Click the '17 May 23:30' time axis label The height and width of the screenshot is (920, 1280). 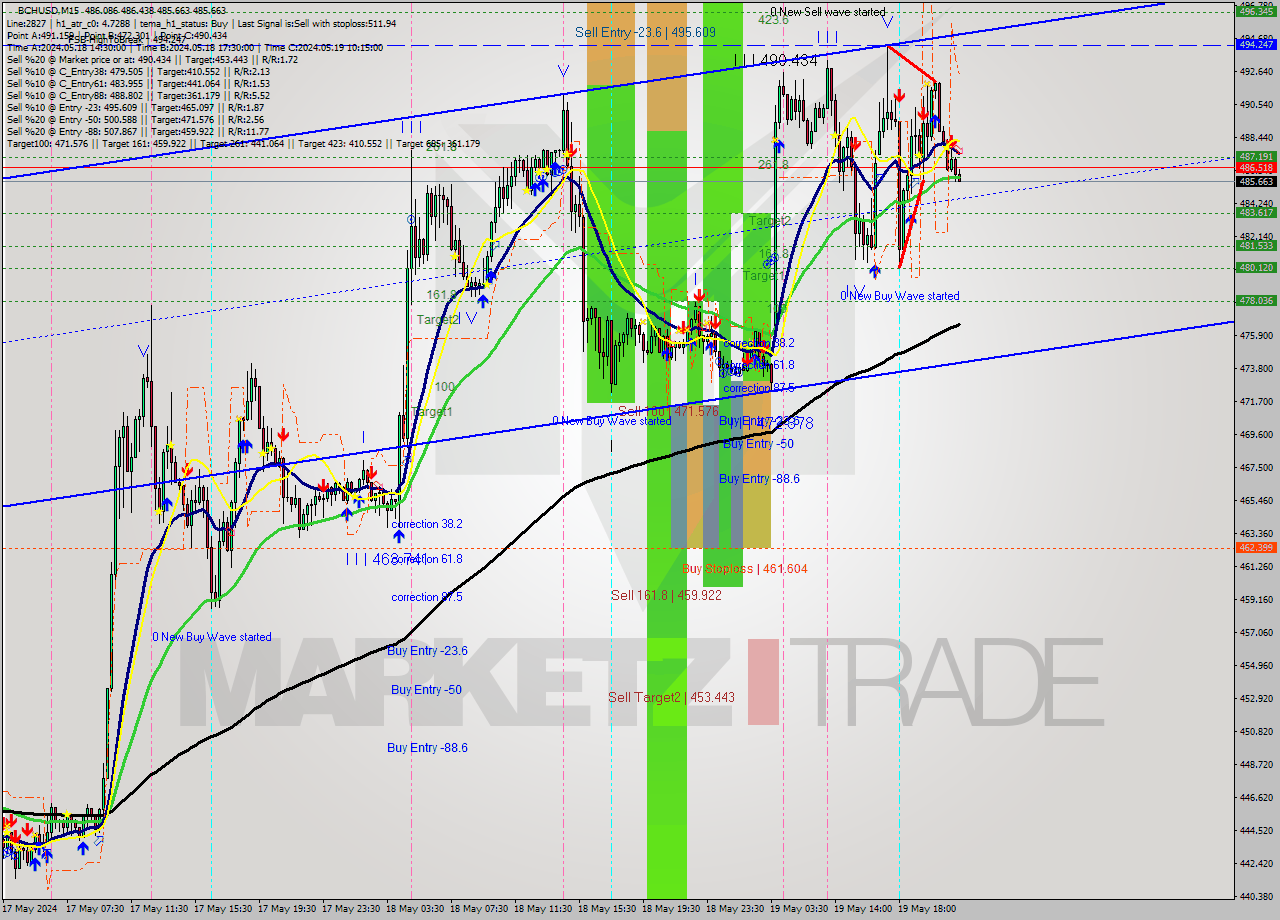tap(352, 909)
